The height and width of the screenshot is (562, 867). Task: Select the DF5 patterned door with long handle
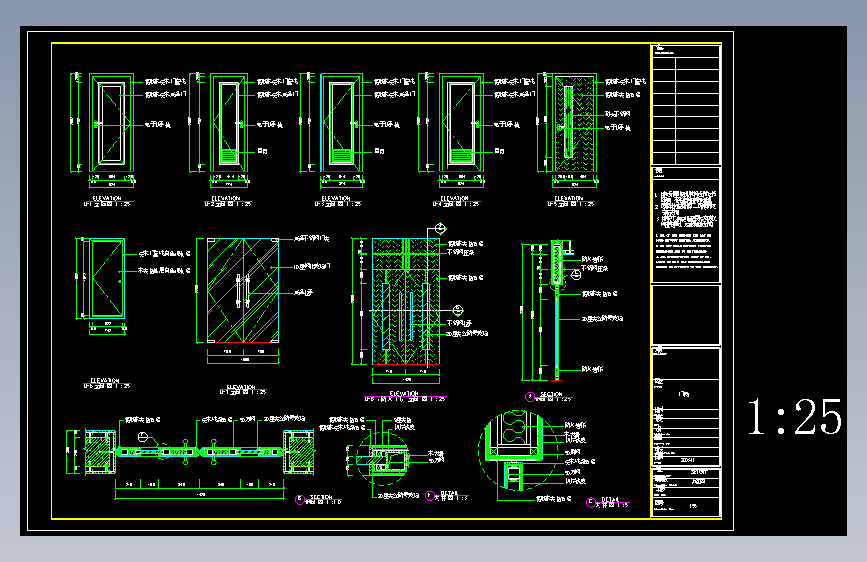pyautogui.click(x=574, y=123)
